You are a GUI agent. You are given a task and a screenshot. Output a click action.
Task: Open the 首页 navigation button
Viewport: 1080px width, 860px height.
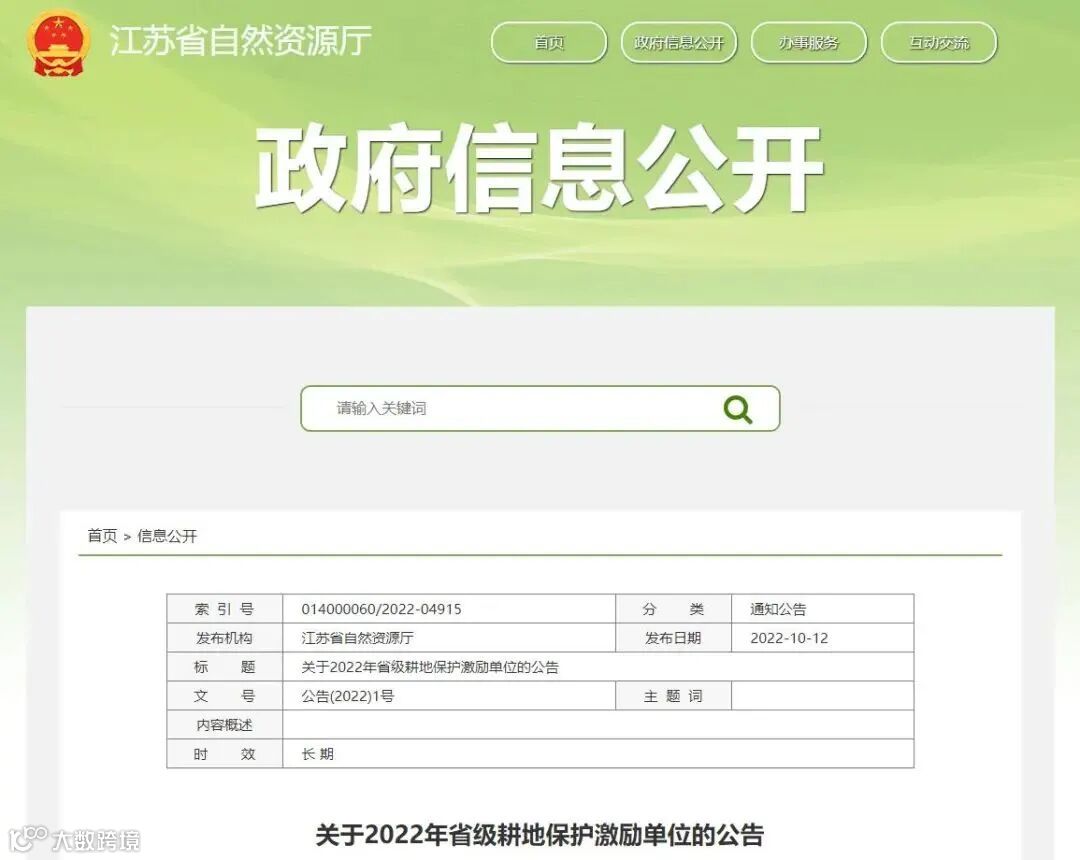pos(549,43)
